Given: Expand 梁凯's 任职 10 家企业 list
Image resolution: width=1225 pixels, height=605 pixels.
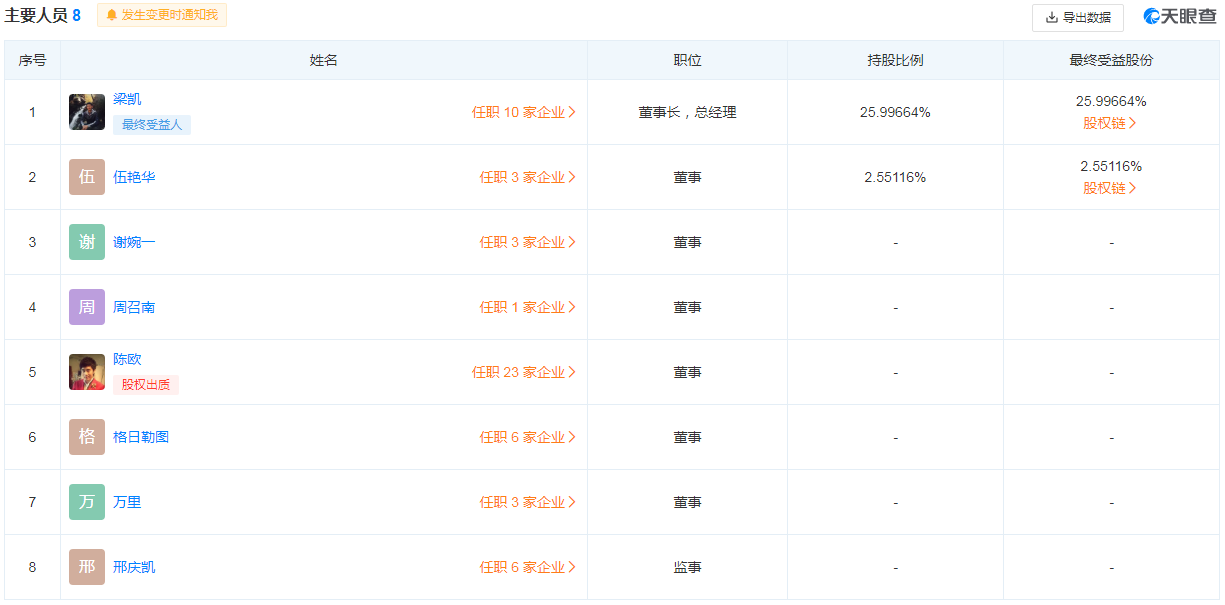Looking at the screenshot, I should (524, 112).
